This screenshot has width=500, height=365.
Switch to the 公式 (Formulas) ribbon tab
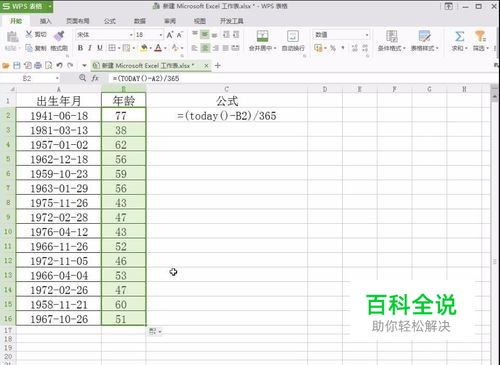110,21
